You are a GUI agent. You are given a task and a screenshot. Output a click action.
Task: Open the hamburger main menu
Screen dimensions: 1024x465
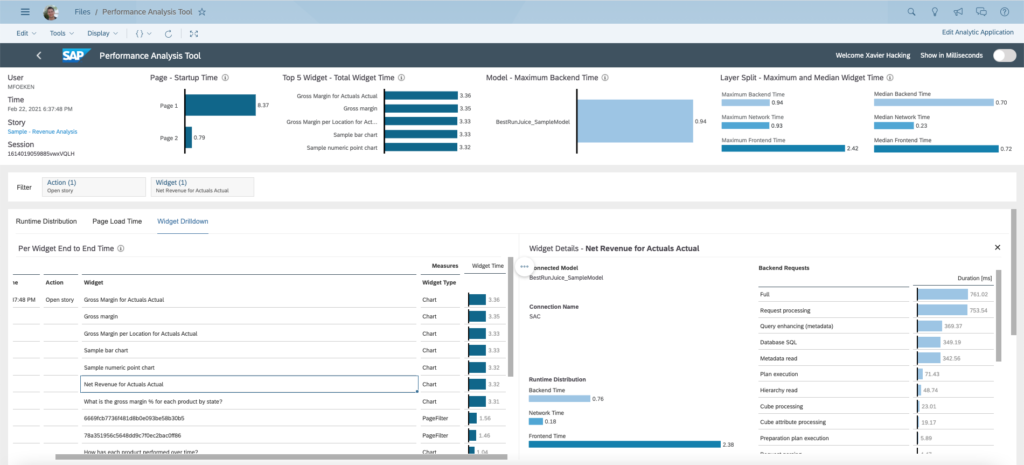point(25,12)
